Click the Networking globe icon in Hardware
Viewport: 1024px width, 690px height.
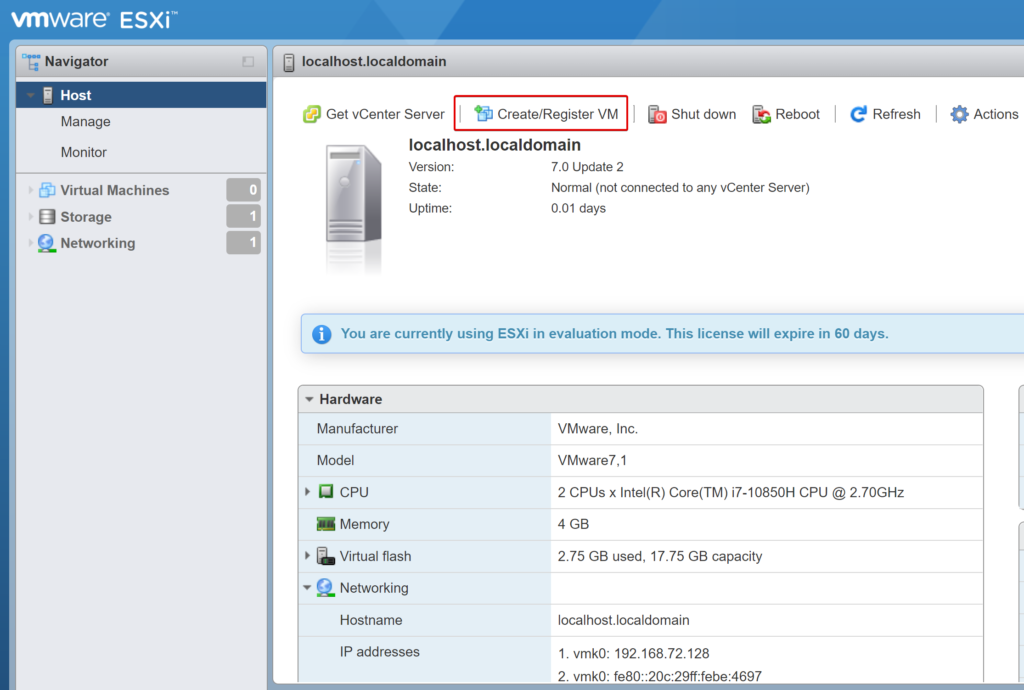[325, 588]
